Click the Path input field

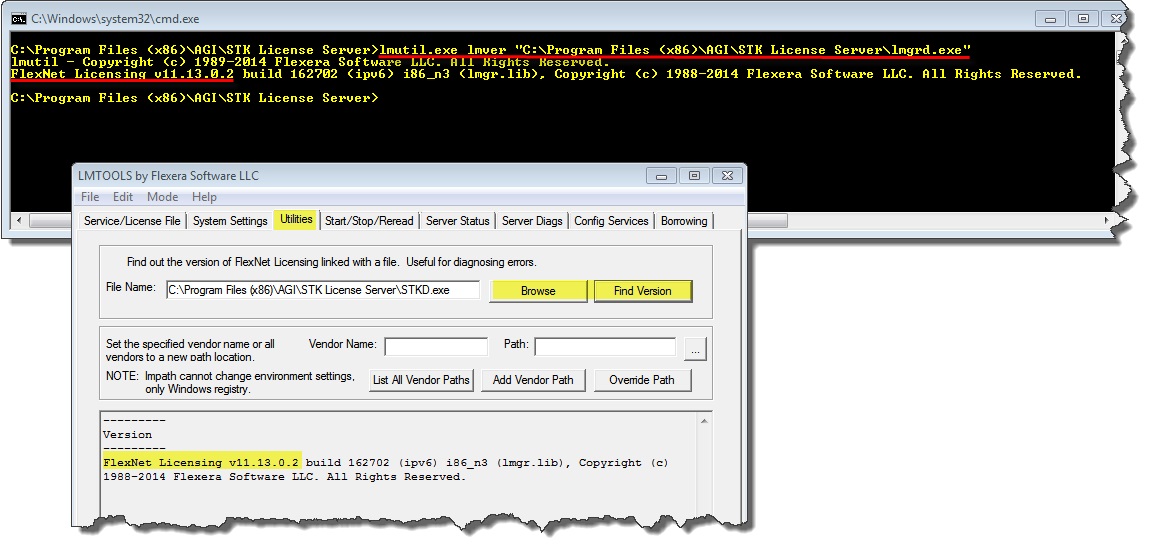tap(605, 346)
